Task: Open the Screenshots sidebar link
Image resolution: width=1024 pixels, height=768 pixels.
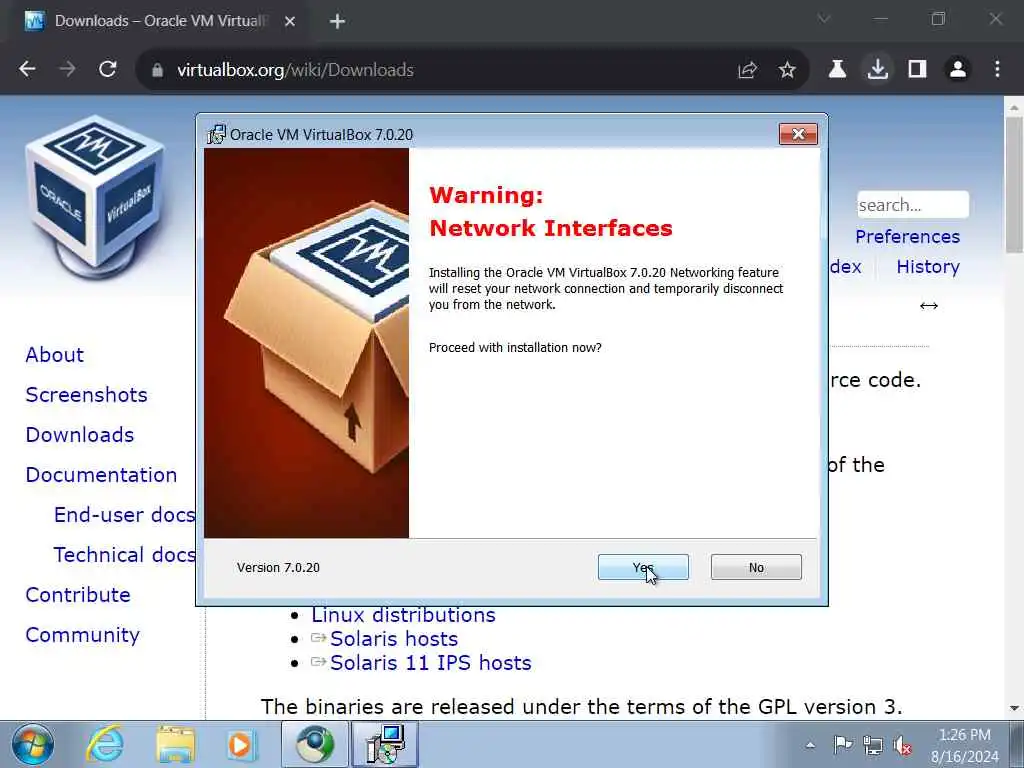Action: click(x=86, y=394)
